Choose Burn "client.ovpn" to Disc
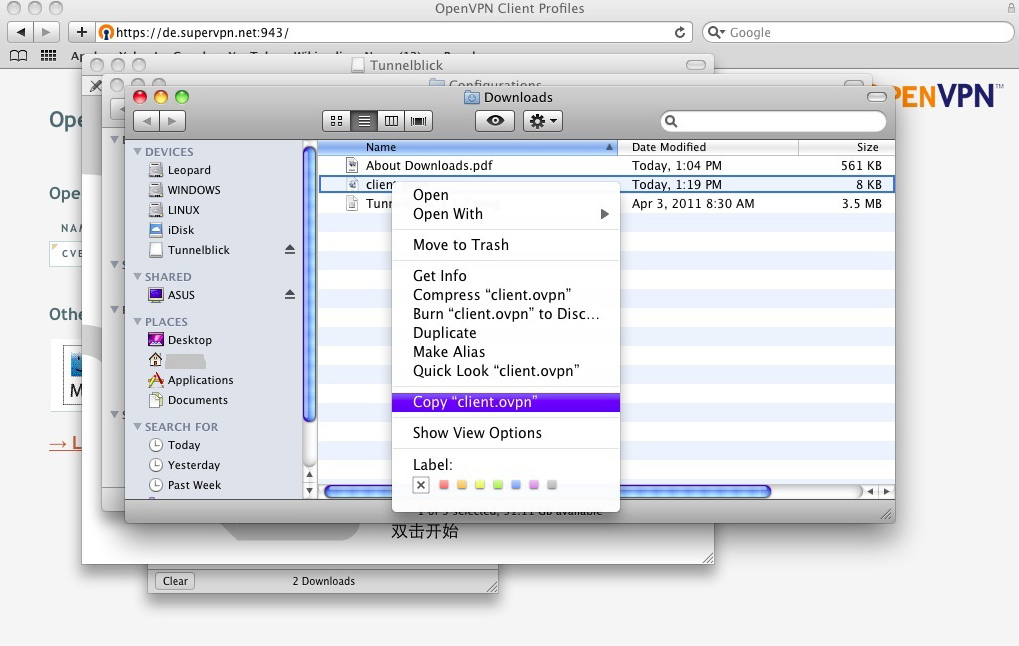The width and height of the screenshot is (1019, 646). [506, 314]
